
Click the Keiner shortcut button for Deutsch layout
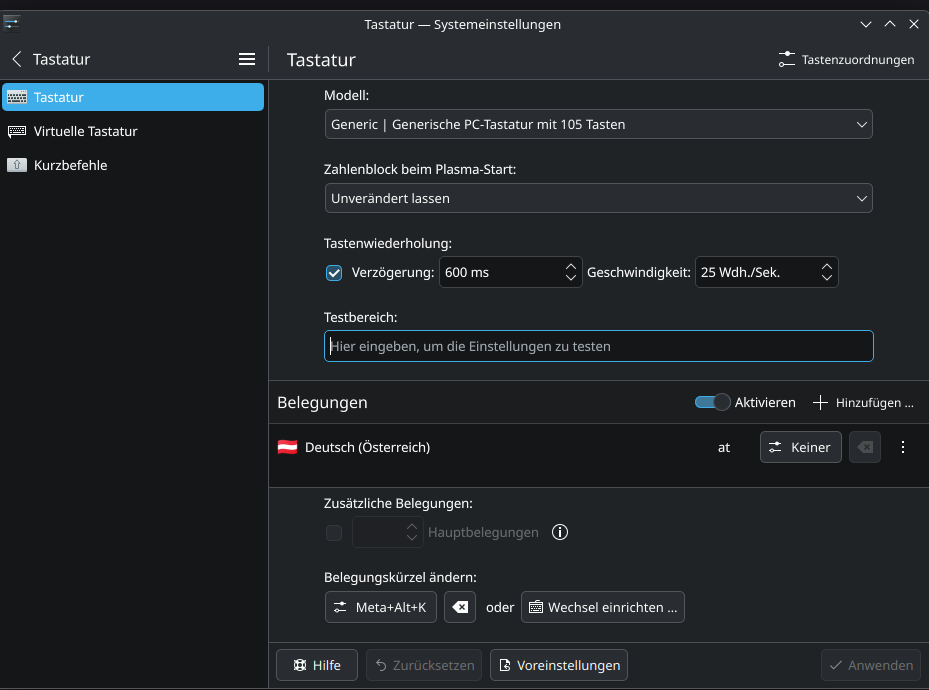[x=800, y=447]
